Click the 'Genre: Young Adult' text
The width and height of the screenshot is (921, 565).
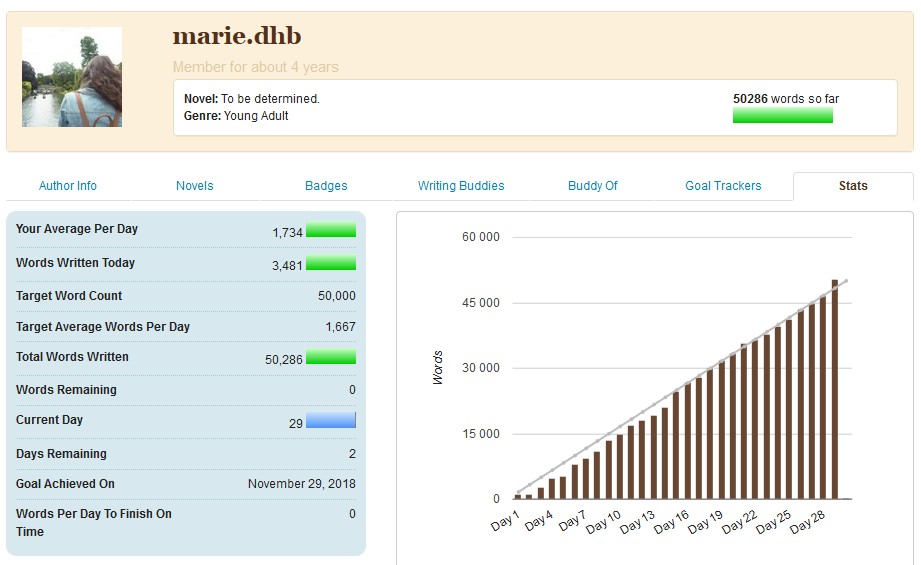point(236,116)
